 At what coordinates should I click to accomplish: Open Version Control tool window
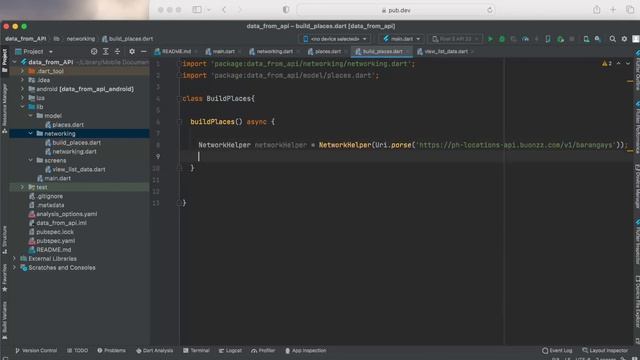click(36, 350)
